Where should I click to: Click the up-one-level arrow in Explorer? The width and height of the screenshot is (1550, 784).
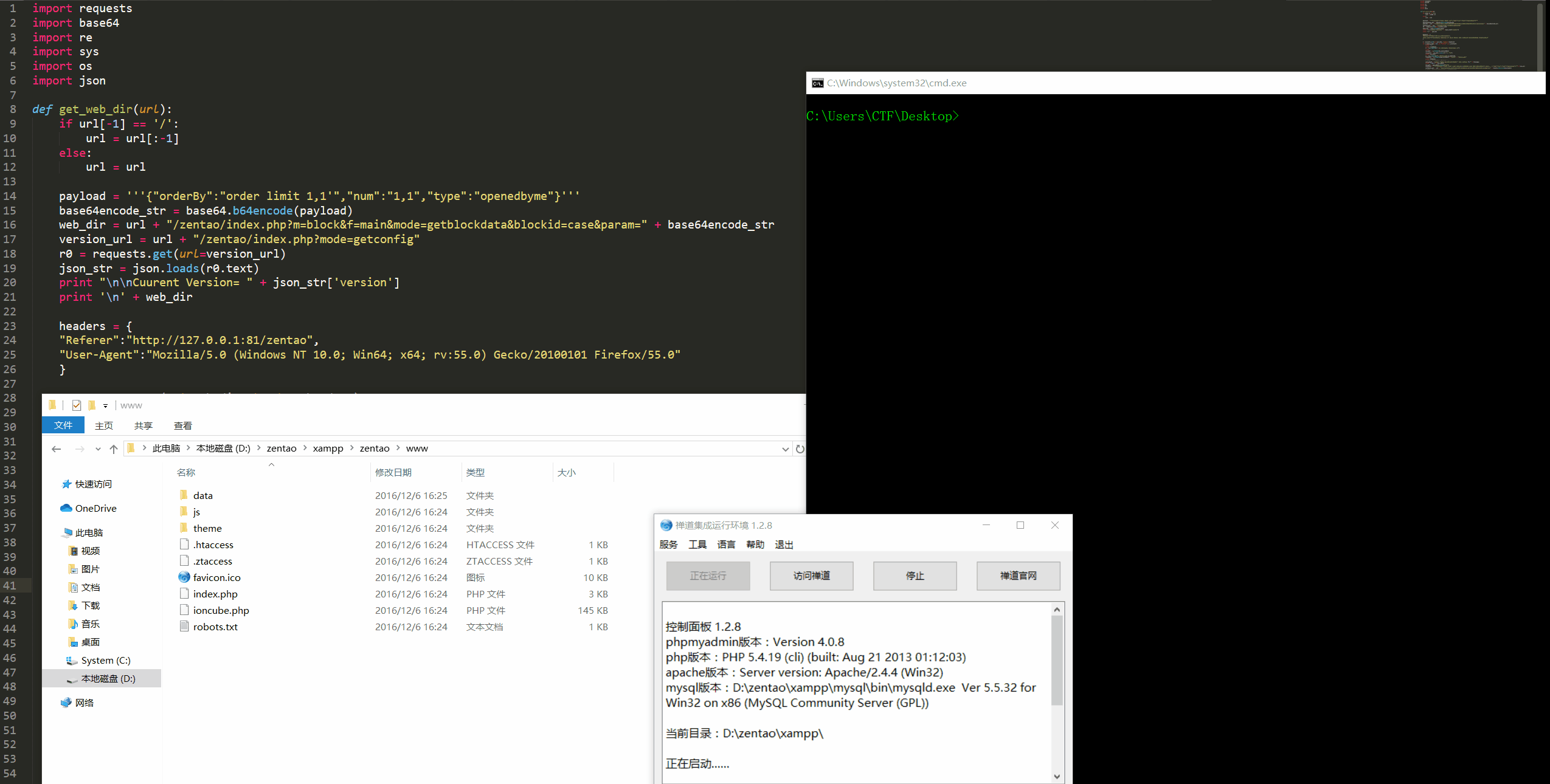114,449
